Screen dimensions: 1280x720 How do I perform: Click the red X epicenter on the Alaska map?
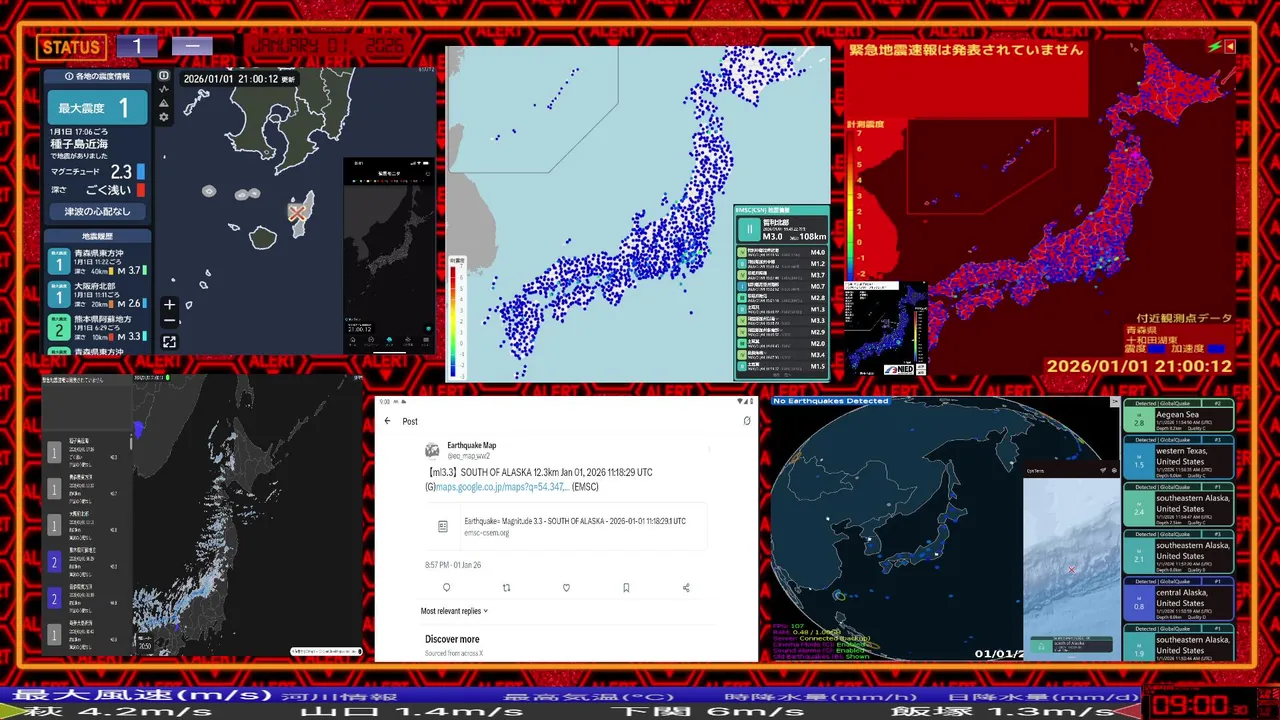pyautogui.click(x=1072, y=570)
